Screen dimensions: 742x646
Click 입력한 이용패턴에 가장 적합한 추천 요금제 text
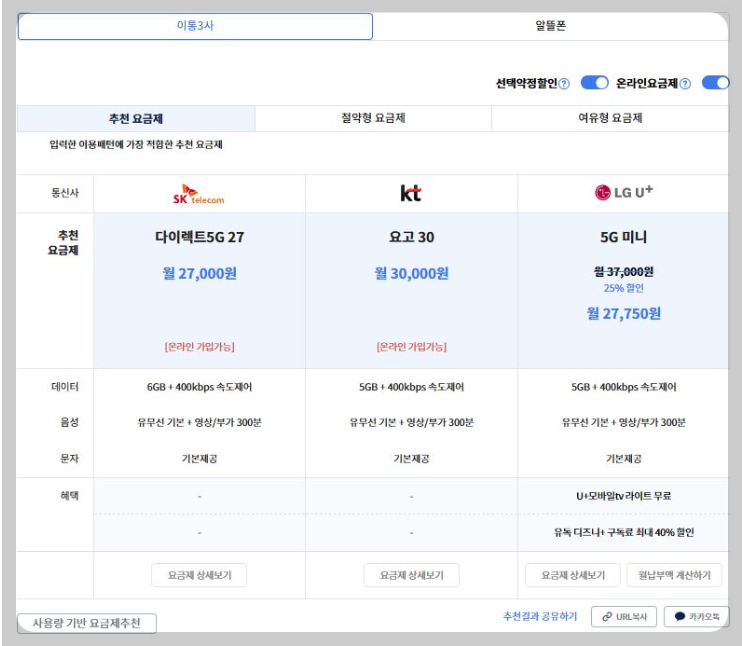tap(136, 144)
